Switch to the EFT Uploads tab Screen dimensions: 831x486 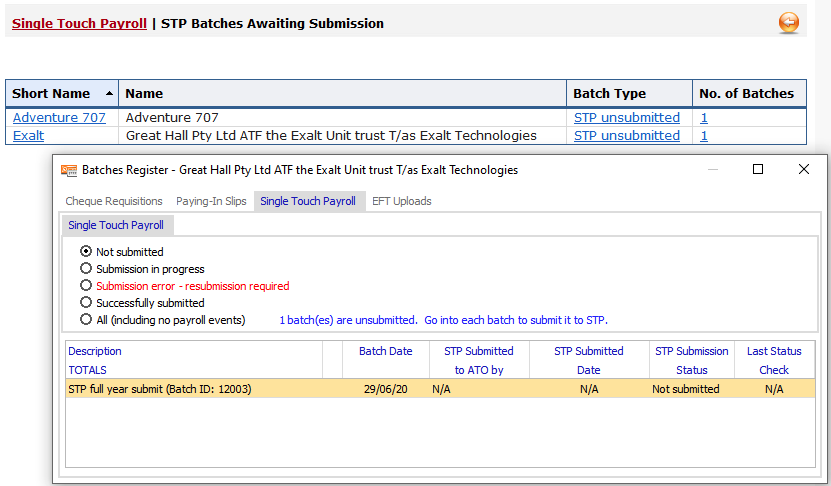click(x=402, y=201)
